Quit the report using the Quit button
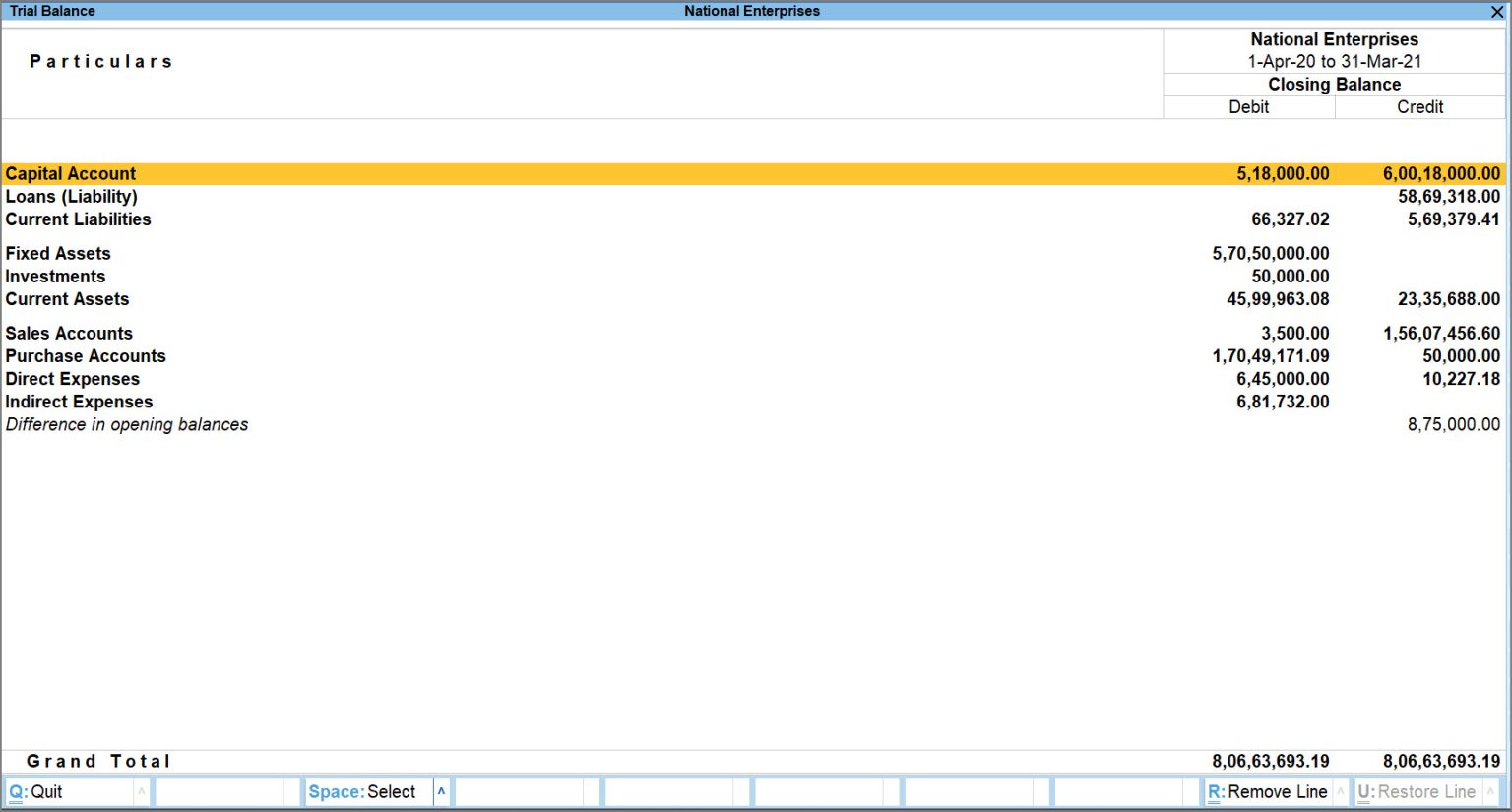 coord(39,791)
